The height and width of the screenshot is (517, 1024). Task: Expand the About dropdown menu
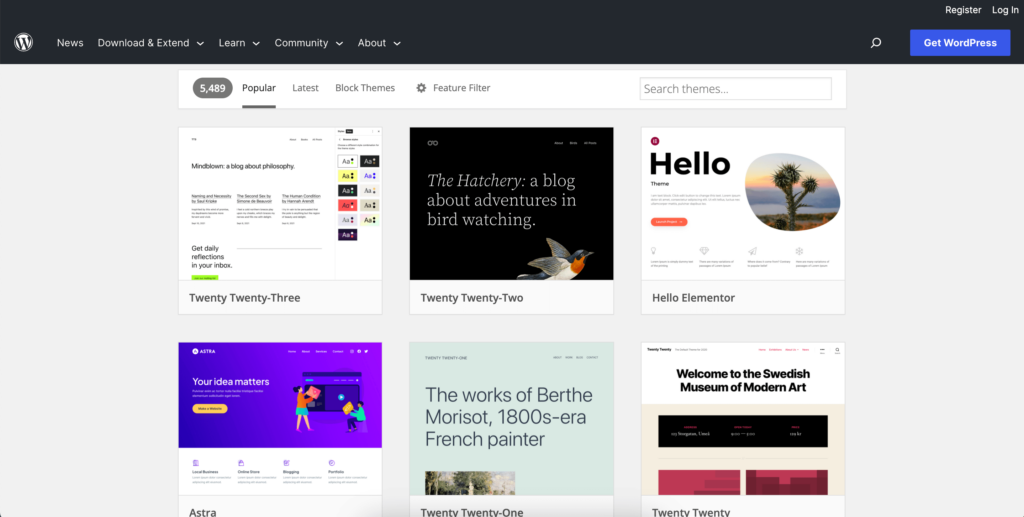379,43
